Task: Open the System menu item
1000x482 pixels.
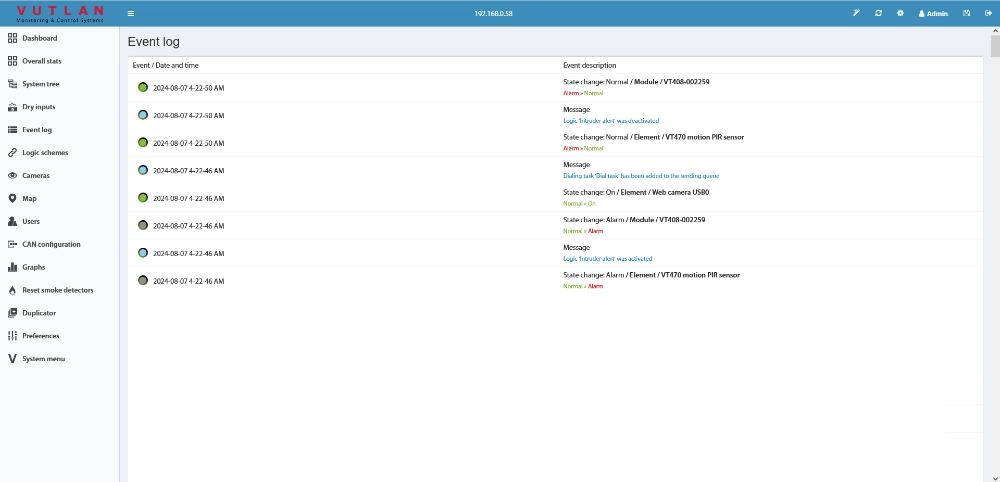Action: tap(43, 359)
